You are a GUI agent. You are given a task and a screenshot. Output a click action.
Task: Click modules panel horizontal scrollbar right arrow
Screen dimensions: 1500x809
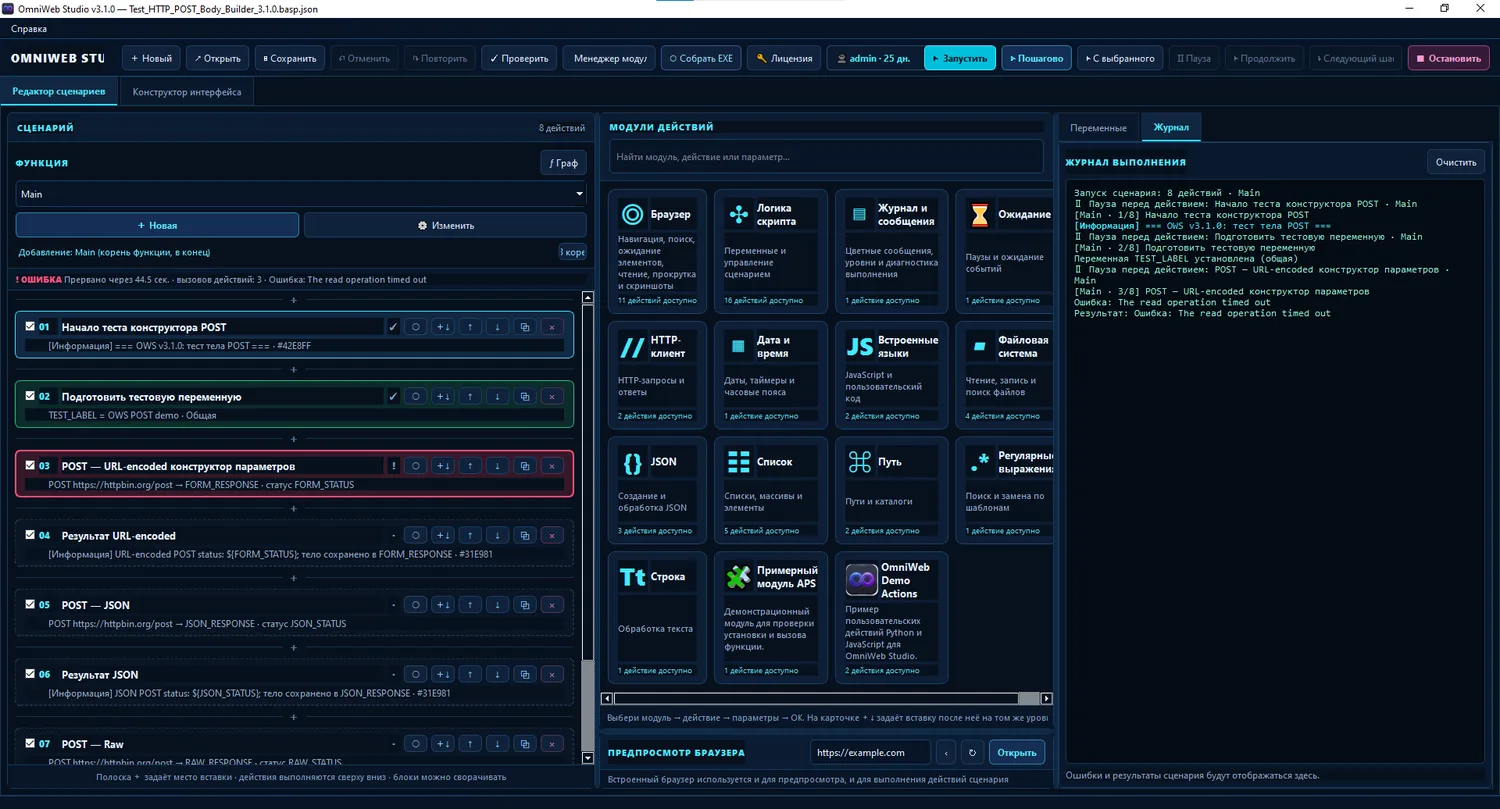1046,698
